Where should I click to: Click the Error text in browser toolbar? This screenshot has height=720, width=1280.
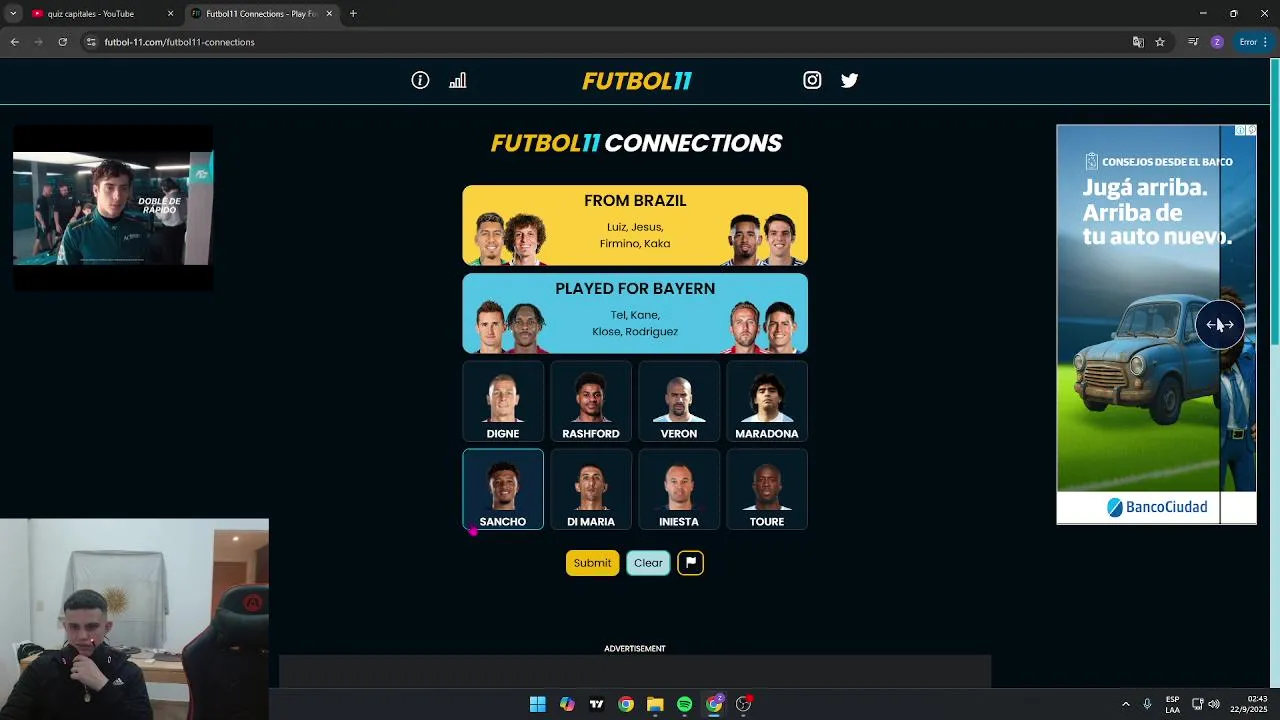(1248, 42)
